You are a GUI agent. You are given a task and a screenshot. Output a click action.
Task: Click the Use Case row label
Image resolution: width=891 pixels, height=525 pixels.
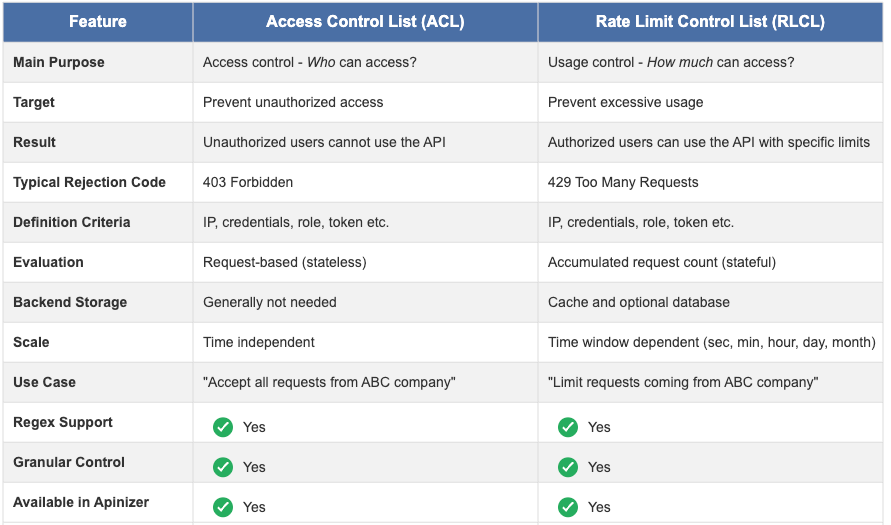[x=44, y=382]
